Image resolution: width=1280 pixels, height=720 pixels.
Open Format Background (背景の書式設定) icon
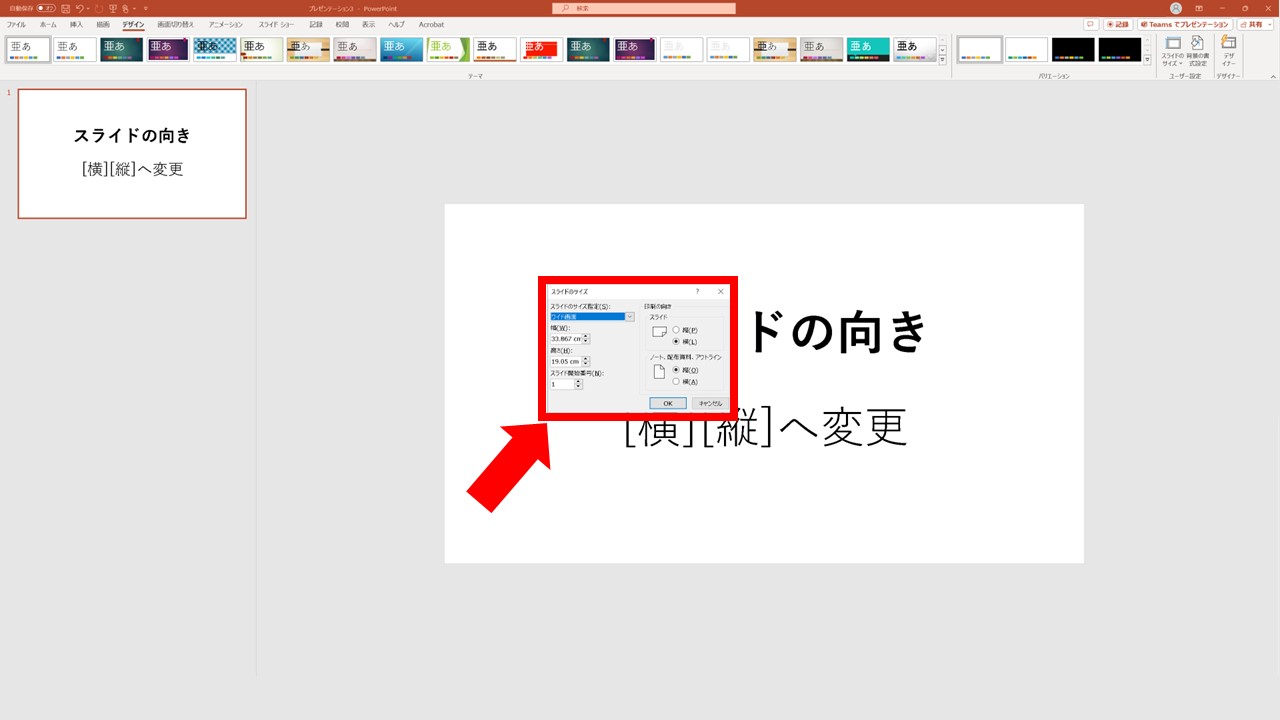[x=1197, y=50]
